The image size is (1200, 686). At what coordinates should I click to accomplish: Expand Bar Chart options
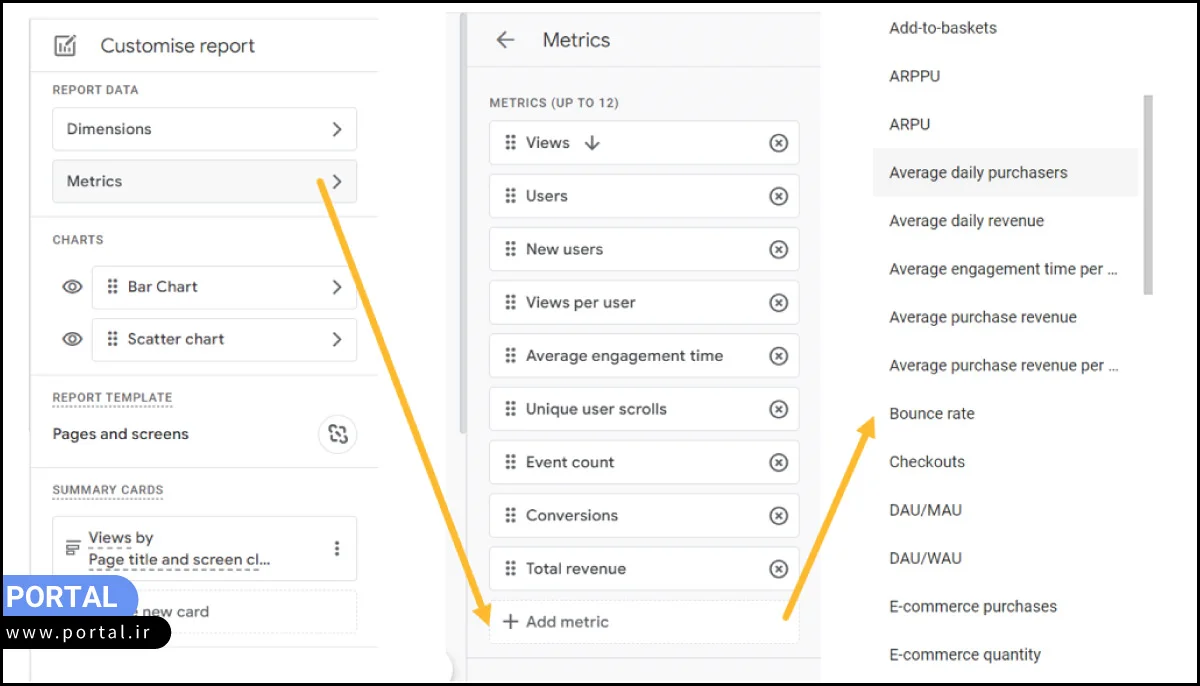[337, 287]
